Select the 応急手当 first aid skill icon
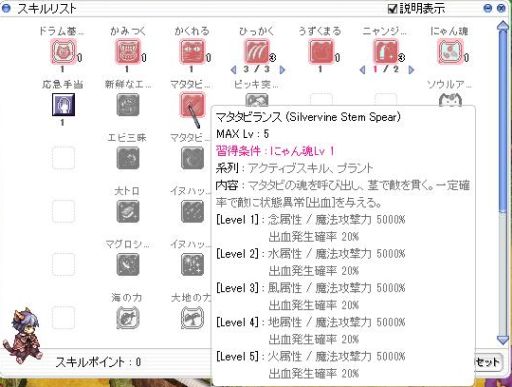The width and height of the screenshot is (512, 387). [x=63, y=104]
